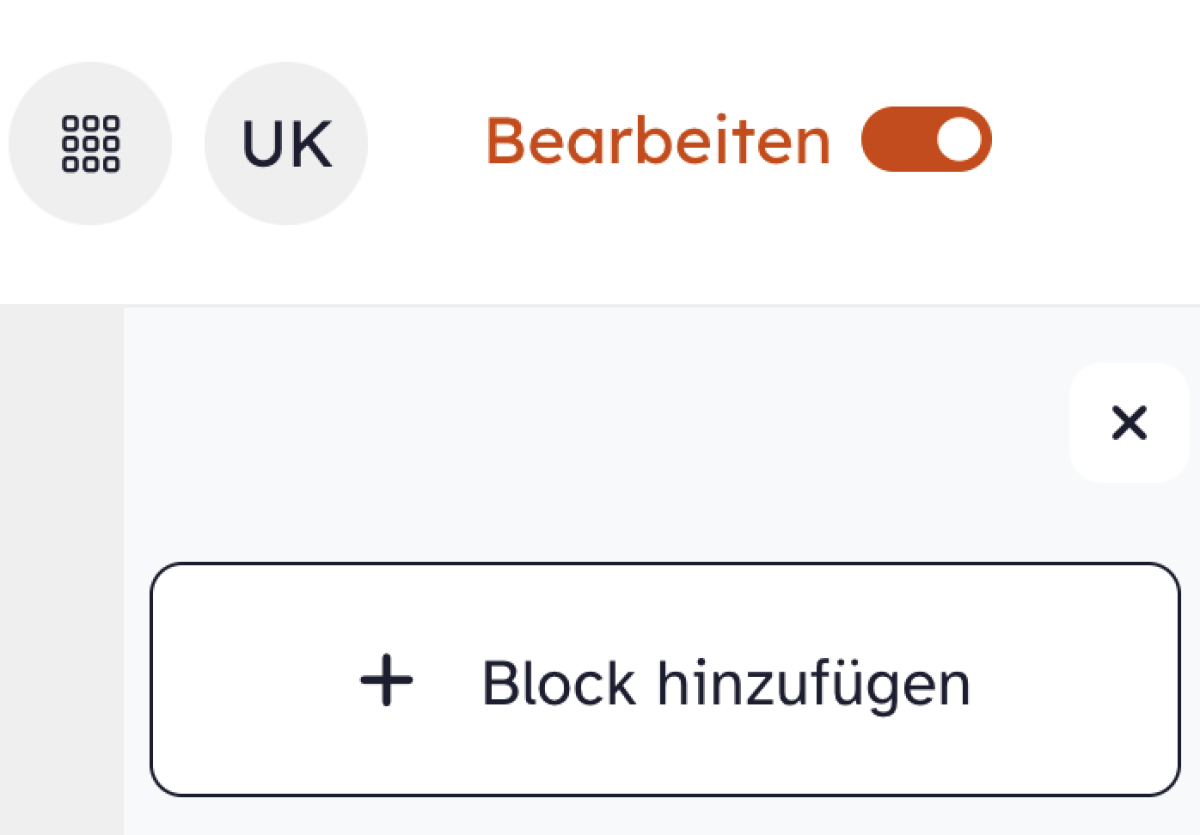Show the nine-dot grid menu

tap(90, 143)
